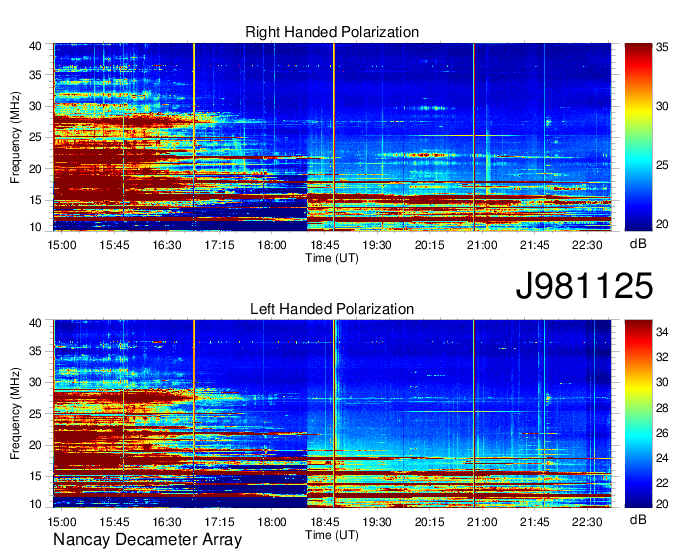Click the 22:30 tick on Left Handed plot

click(x=587, y=522)
